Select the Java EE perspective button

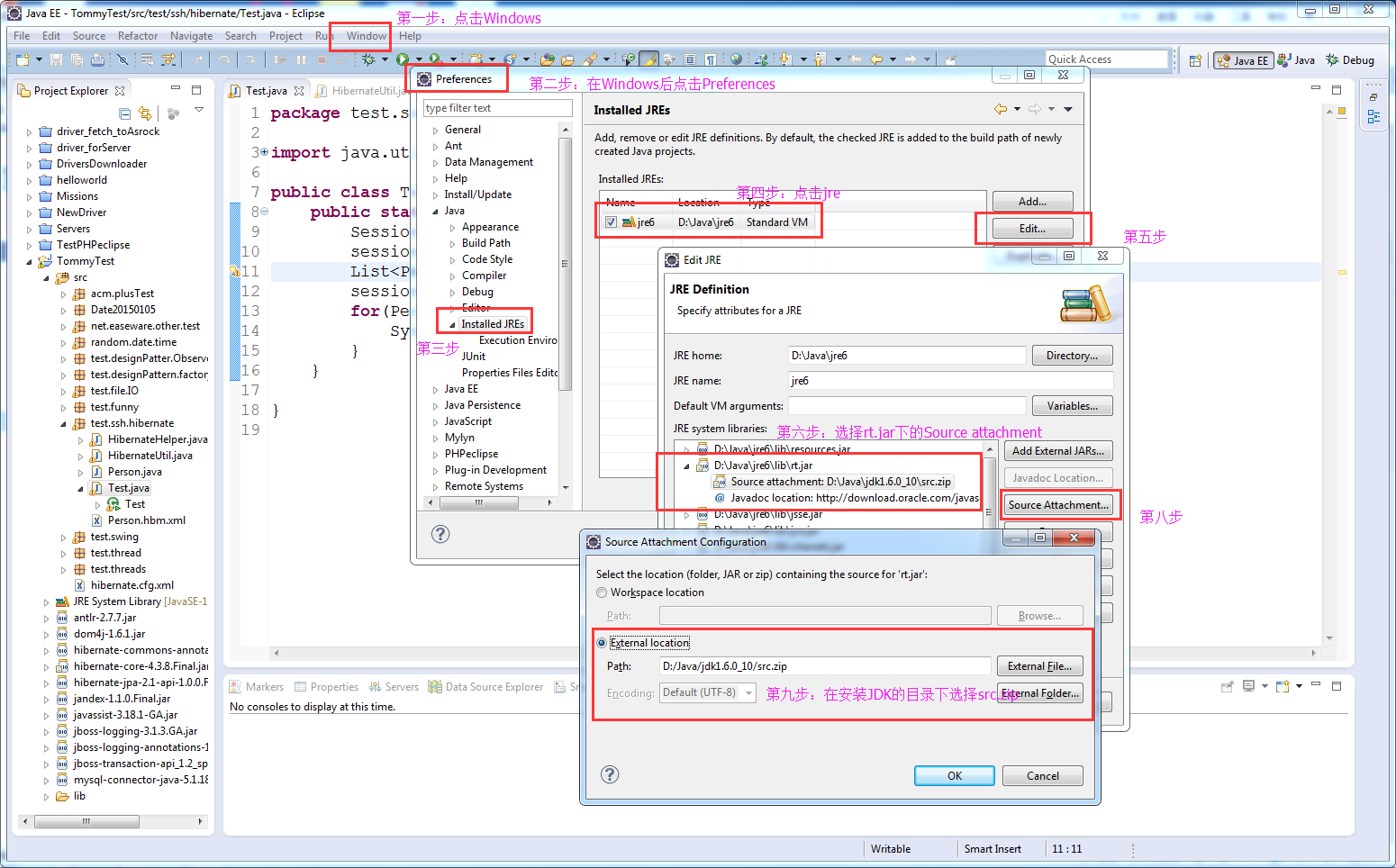1243,60
